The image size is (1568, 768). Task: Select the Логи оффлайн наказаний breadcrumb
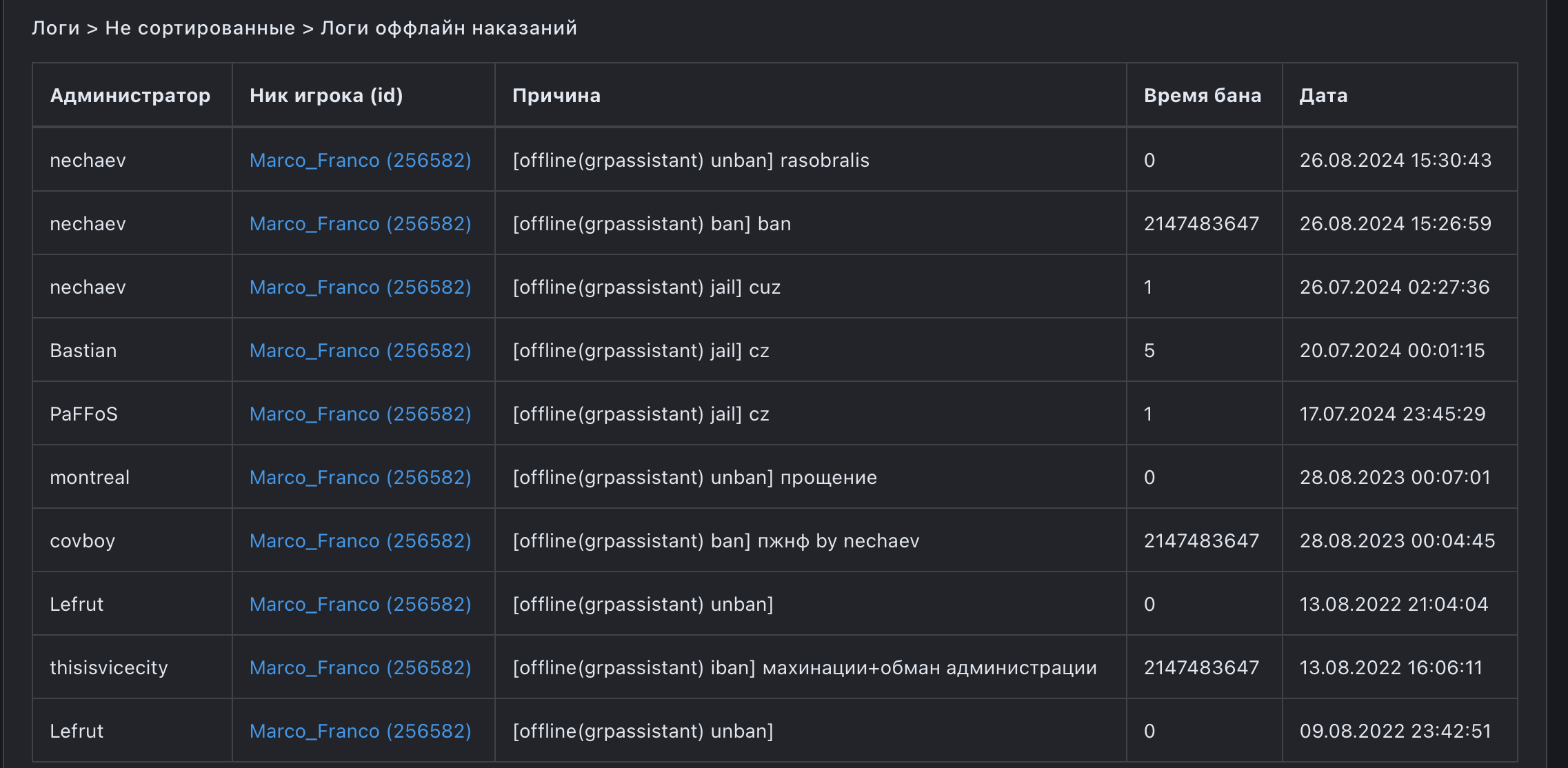tap(448, 28)
